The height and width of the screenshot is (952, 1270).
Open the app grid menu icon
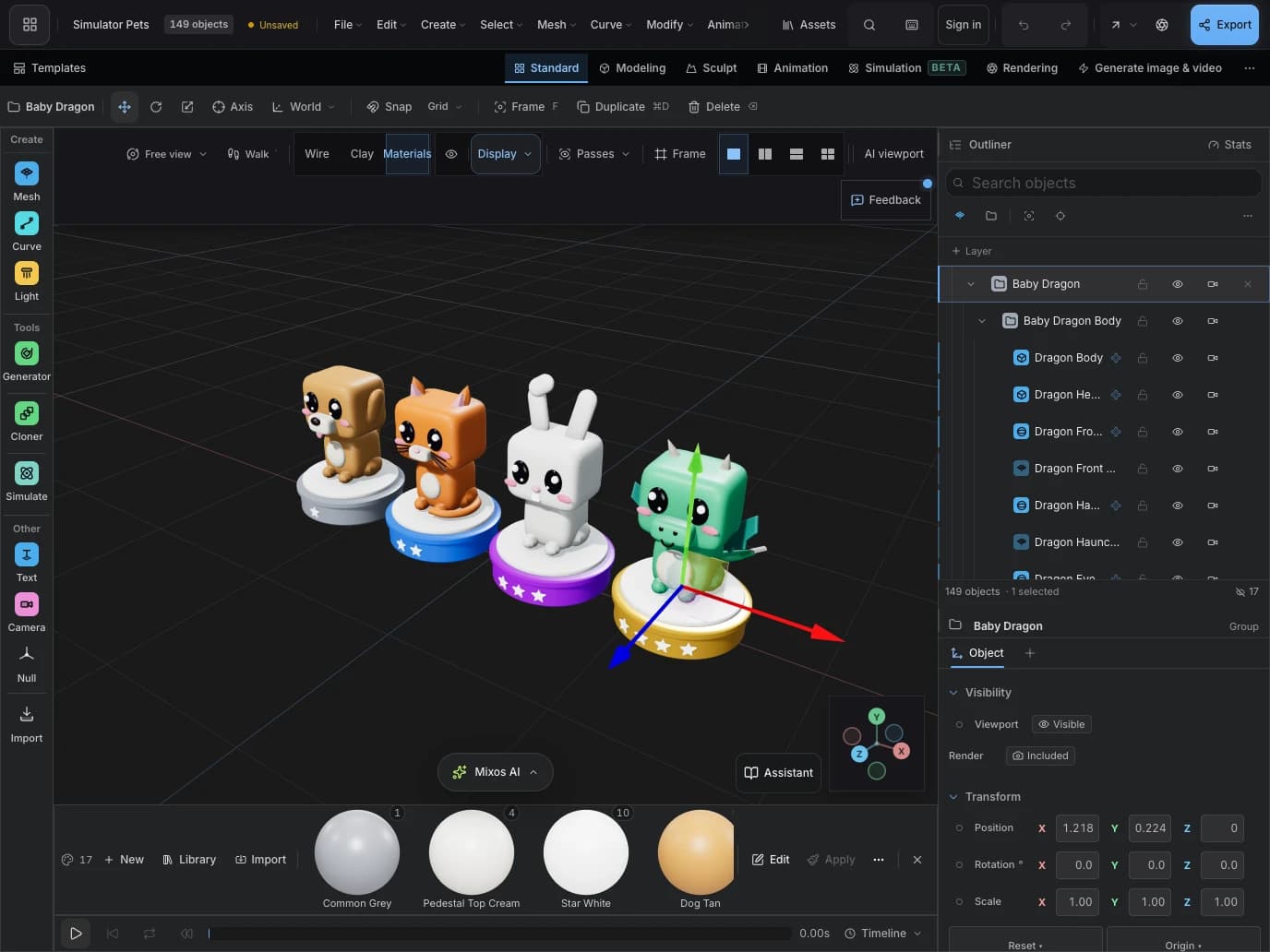click(30, 25)
